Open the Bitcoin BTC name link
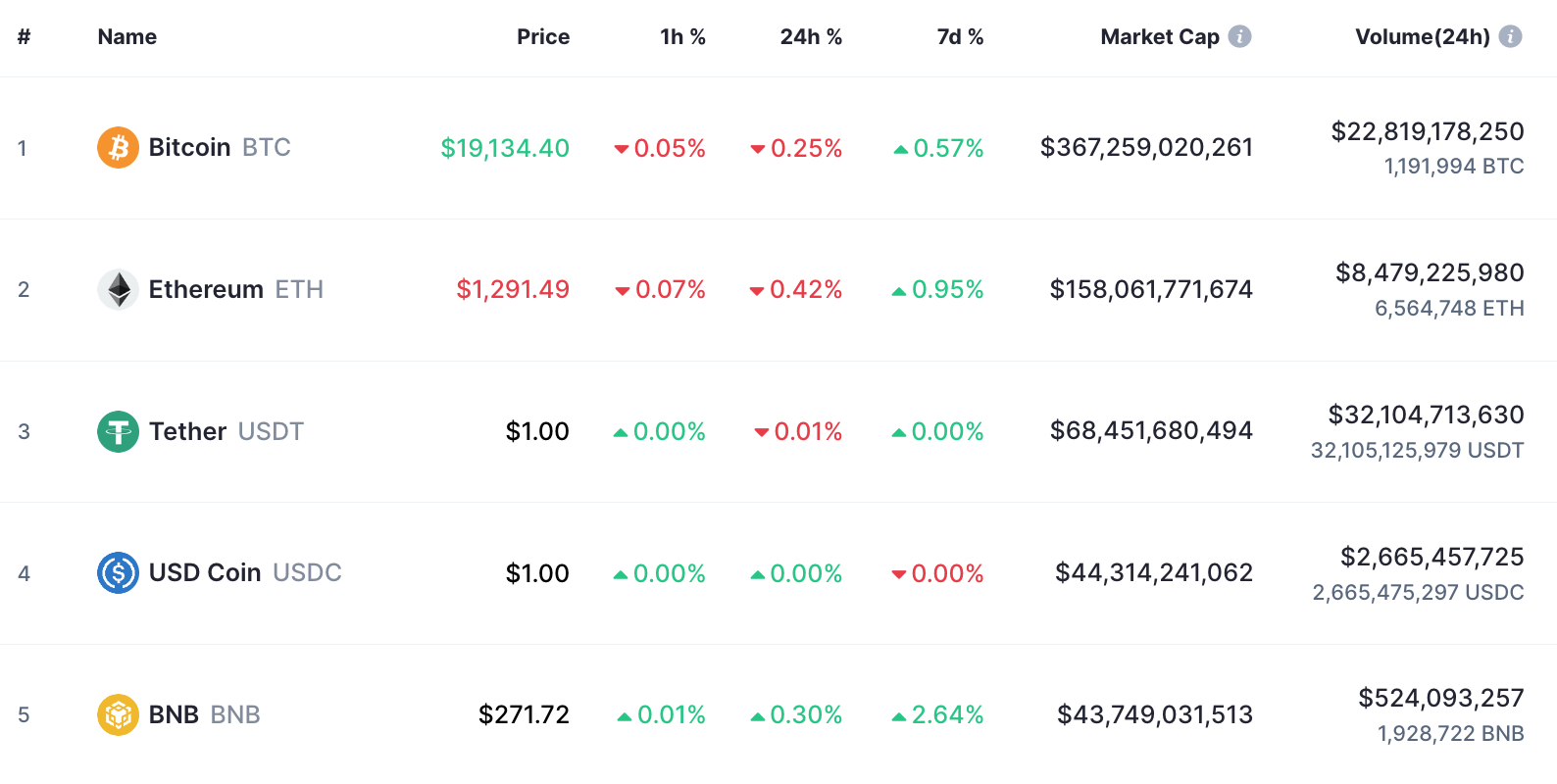This screenshot has width=1557, height=784. coord(218,147)
